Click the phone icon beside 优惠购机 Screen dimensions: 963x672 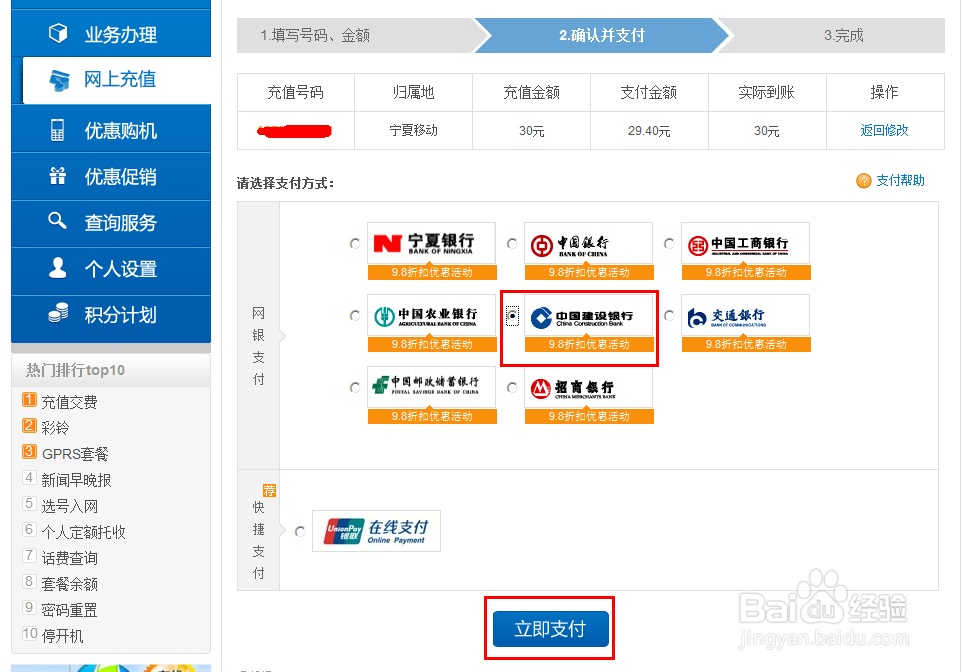tap(57, 130)
